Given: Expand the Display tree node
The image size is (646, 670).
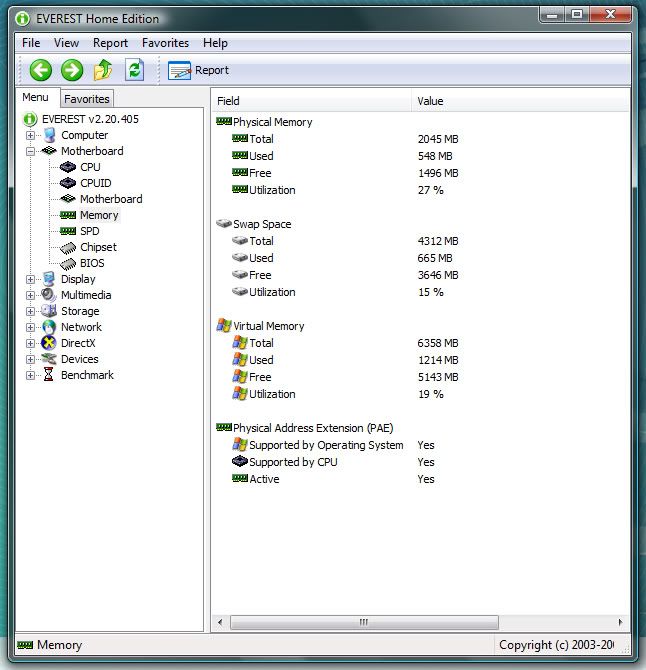Looking at the screenshot, I should tap(30, 279).
